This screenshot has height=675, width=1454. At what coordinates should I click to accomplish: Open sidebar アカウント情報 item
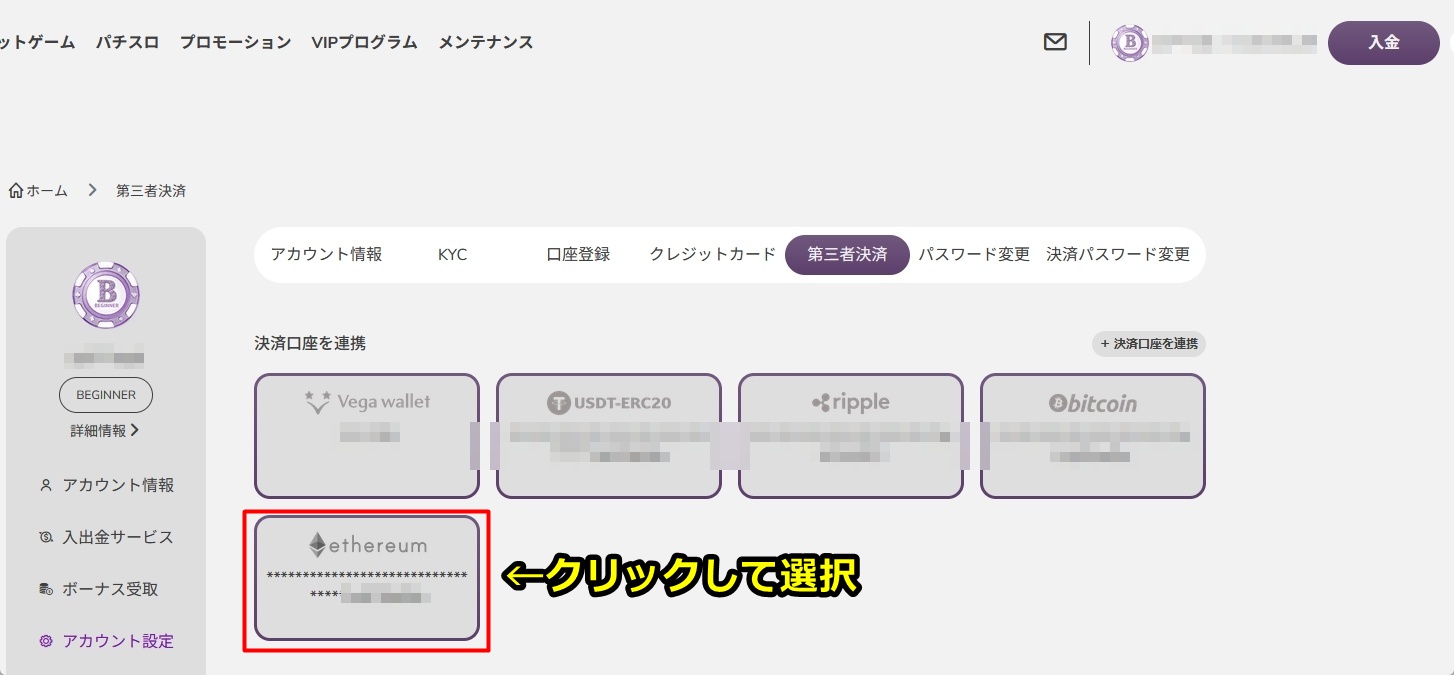coord(118,485)
